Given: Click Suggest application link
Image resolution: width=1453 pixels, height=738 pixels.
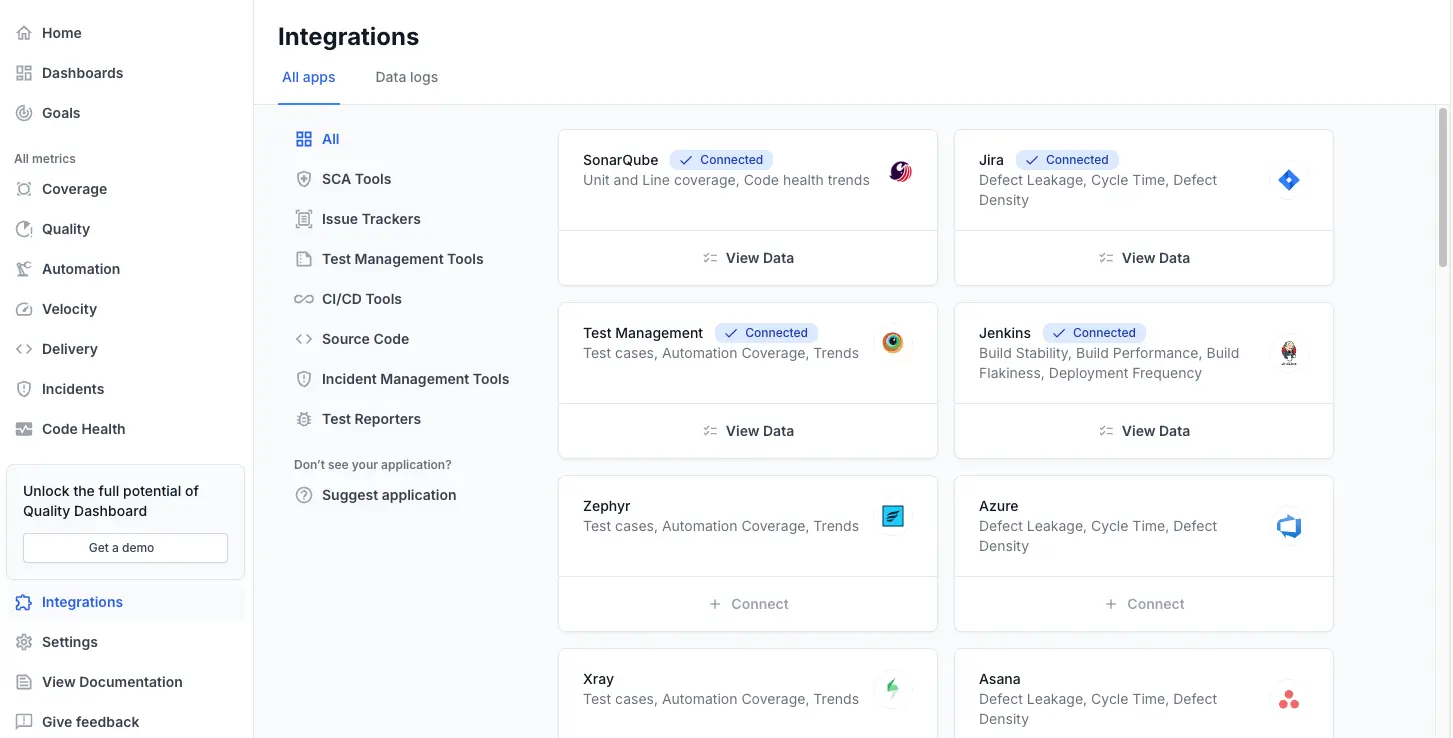Looking at the screenshot, I should pyautogui.click(x=389, y=495).
